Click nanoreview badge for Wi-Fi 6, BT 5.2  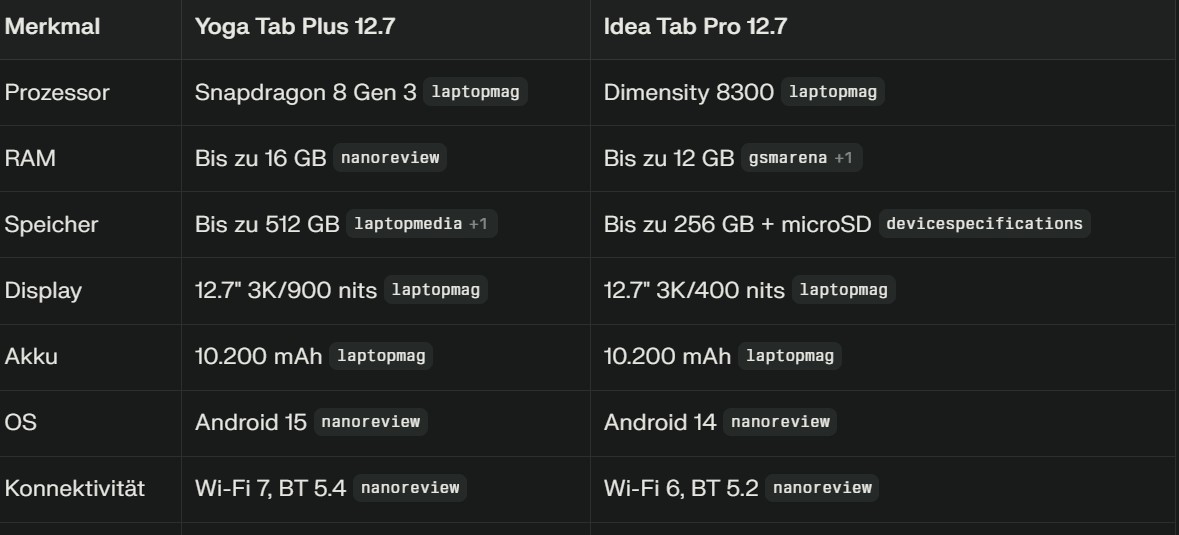[x=822, y=488]
